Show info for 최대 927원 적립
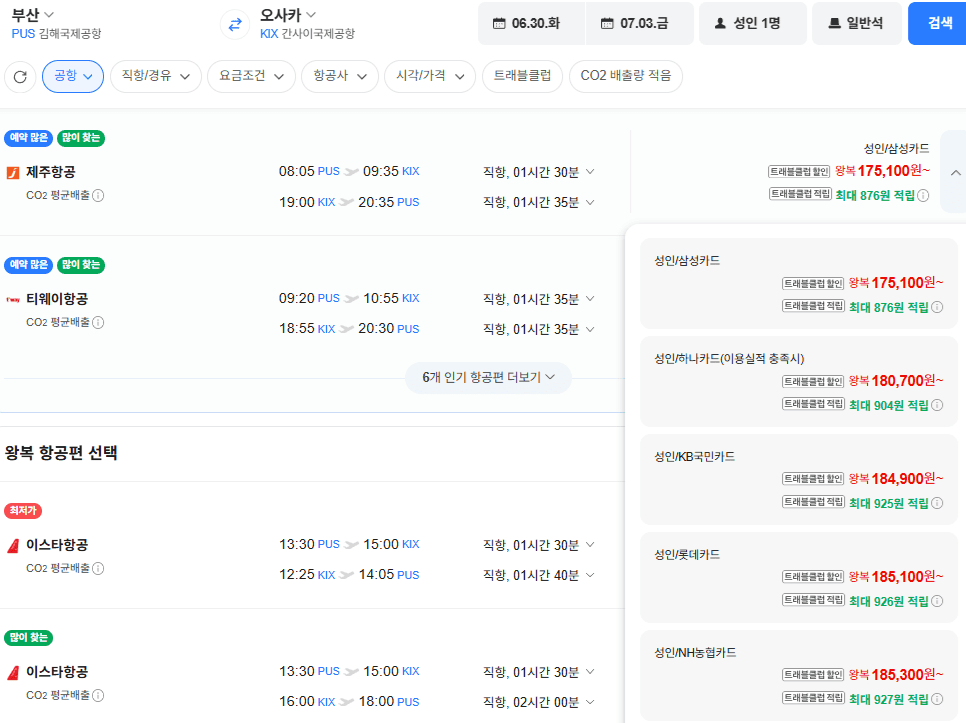 coord(937,699)
